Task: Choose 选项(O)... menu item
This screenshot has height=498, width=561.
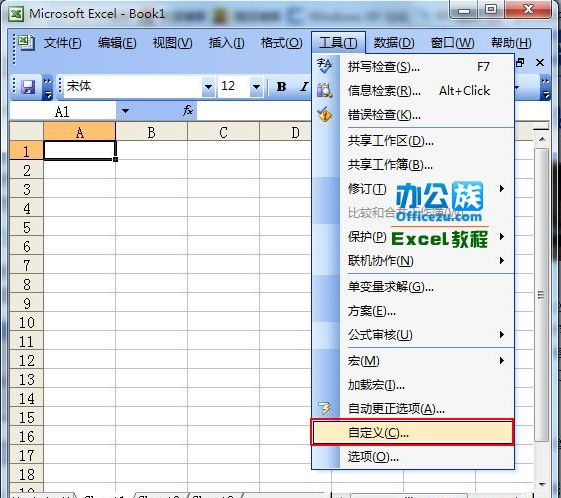Action: pyautogui.click(x=413, y=457)
